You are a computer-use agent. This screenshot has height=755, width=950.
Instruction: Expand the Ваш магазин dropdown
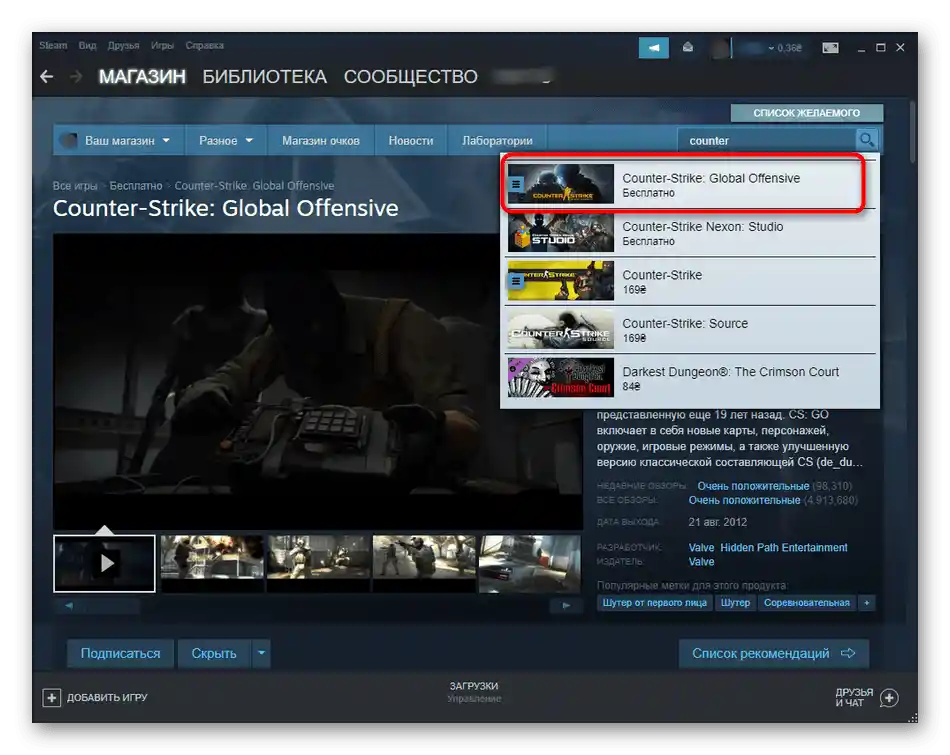click(119, 140)
